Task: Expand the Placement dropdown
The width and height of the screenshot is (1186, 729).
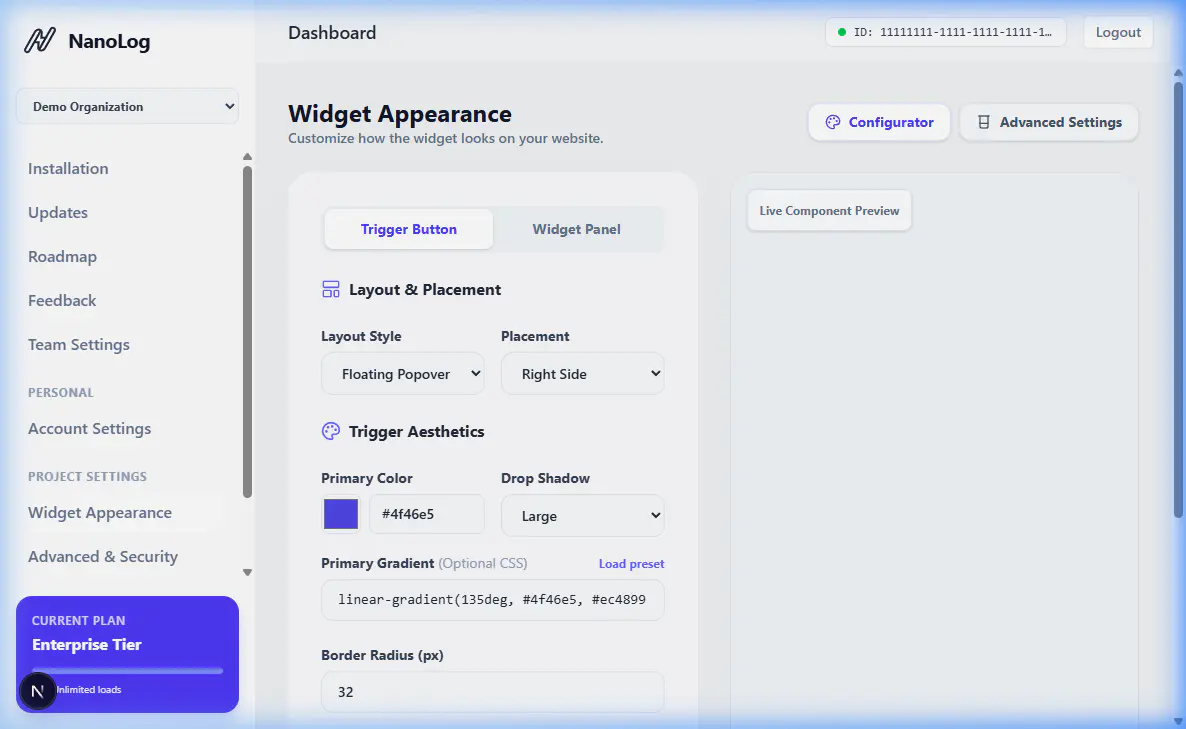Action: pyautogui.click(x=582, y=374)
